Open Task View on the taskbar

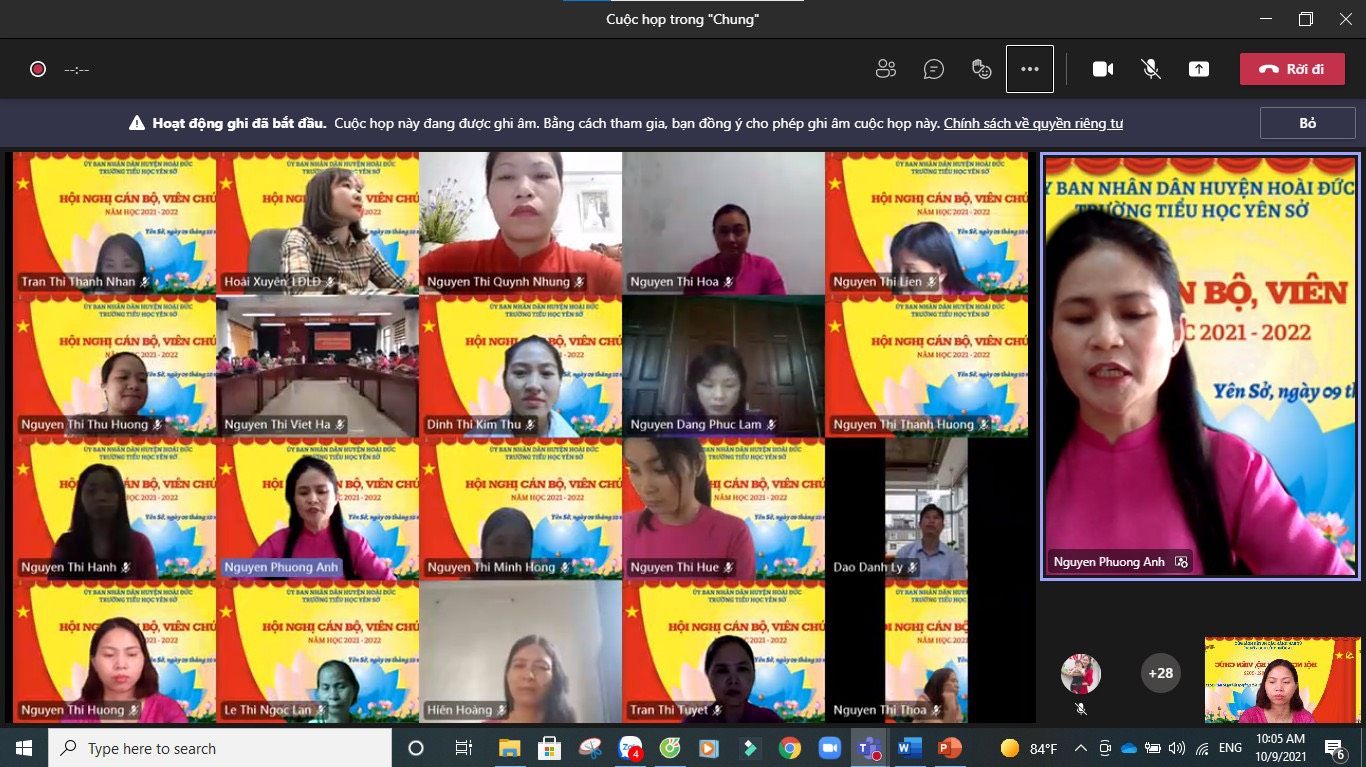[x=463, y=748]
